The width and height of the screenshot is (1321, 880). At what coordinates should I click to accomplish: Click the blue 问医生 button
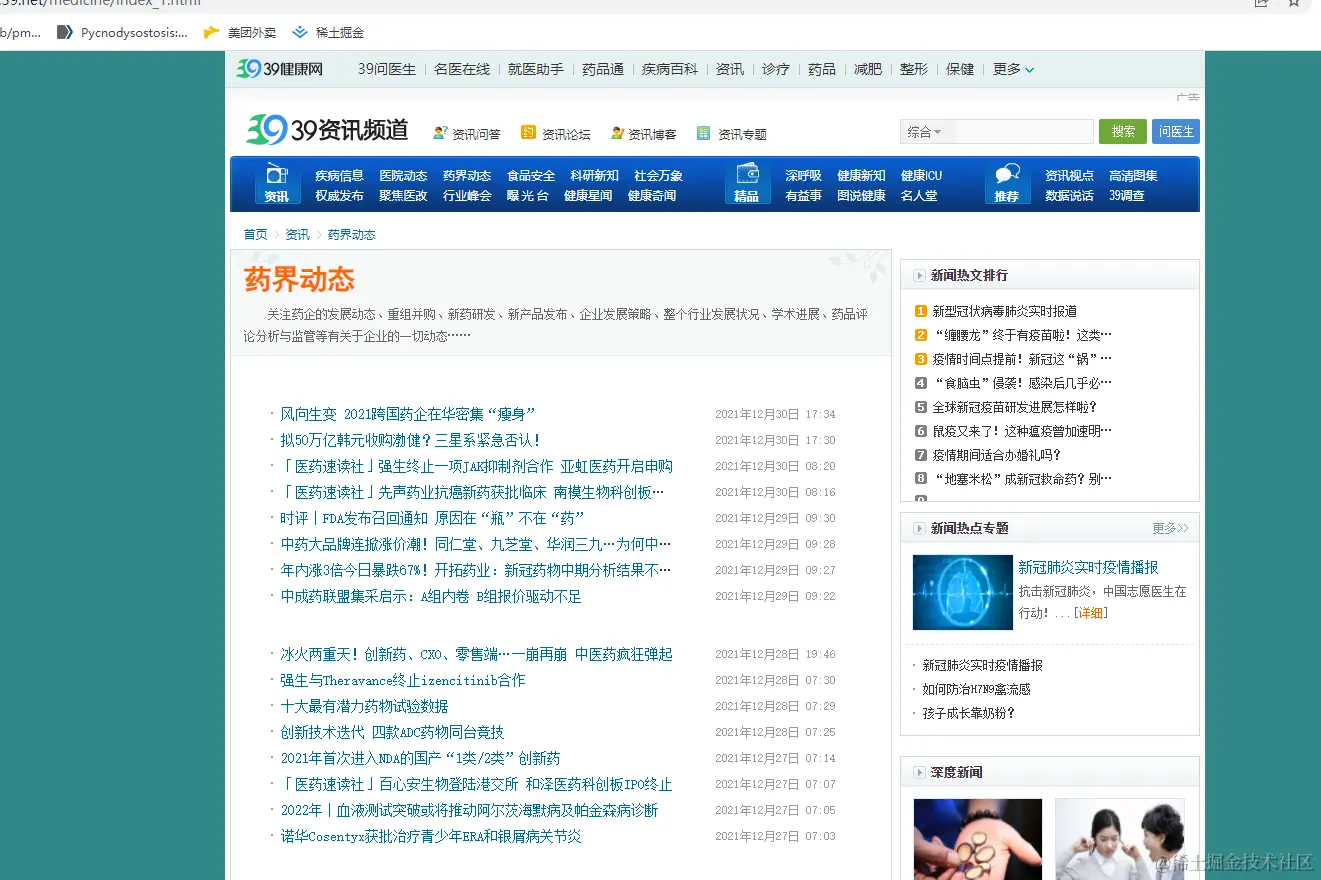point(1176,131)
